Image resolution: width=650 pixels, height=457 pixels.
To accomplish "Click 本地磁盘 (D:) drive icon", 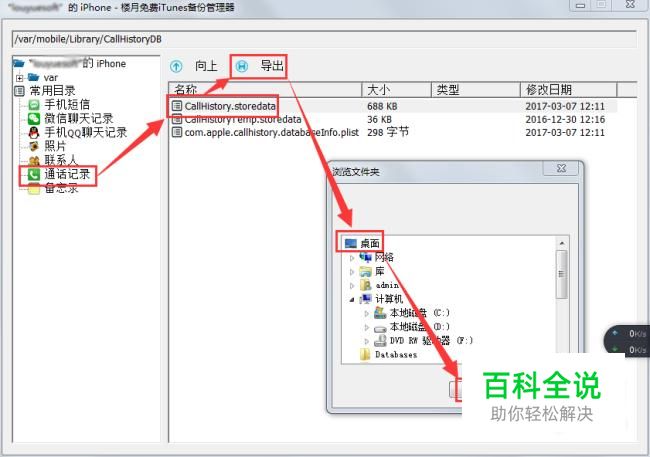I will (380, 328).
